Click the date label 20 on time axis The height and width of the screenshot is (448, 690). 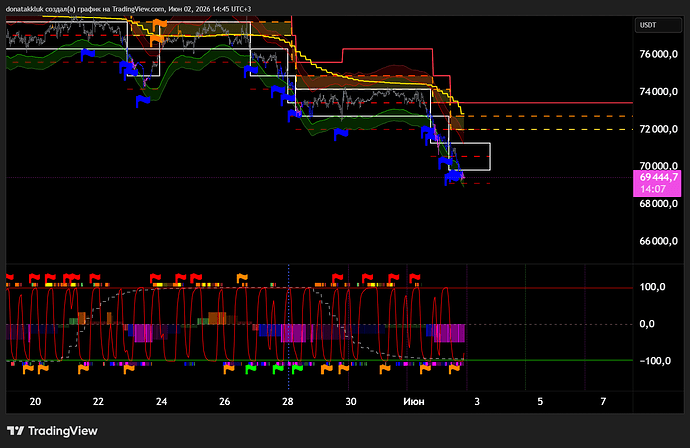point(35,401)
